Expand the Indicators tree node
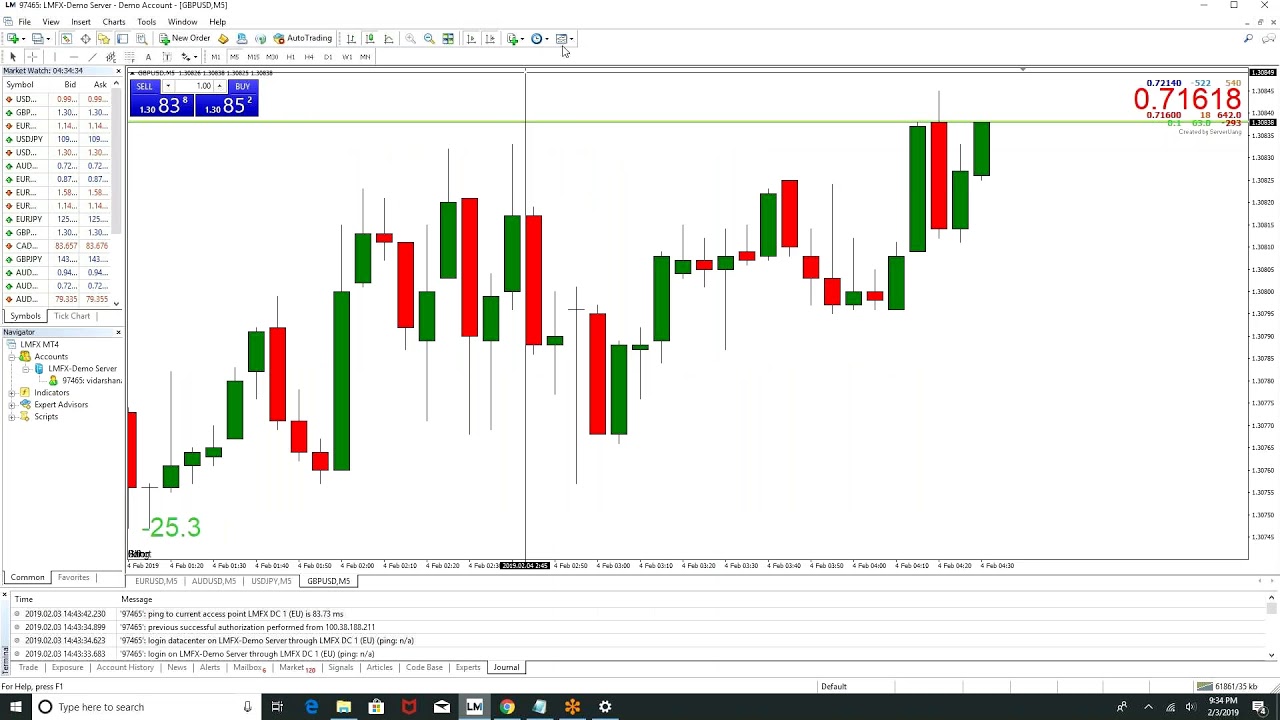Screen dimensions: 1280x720 pos(12,392)
